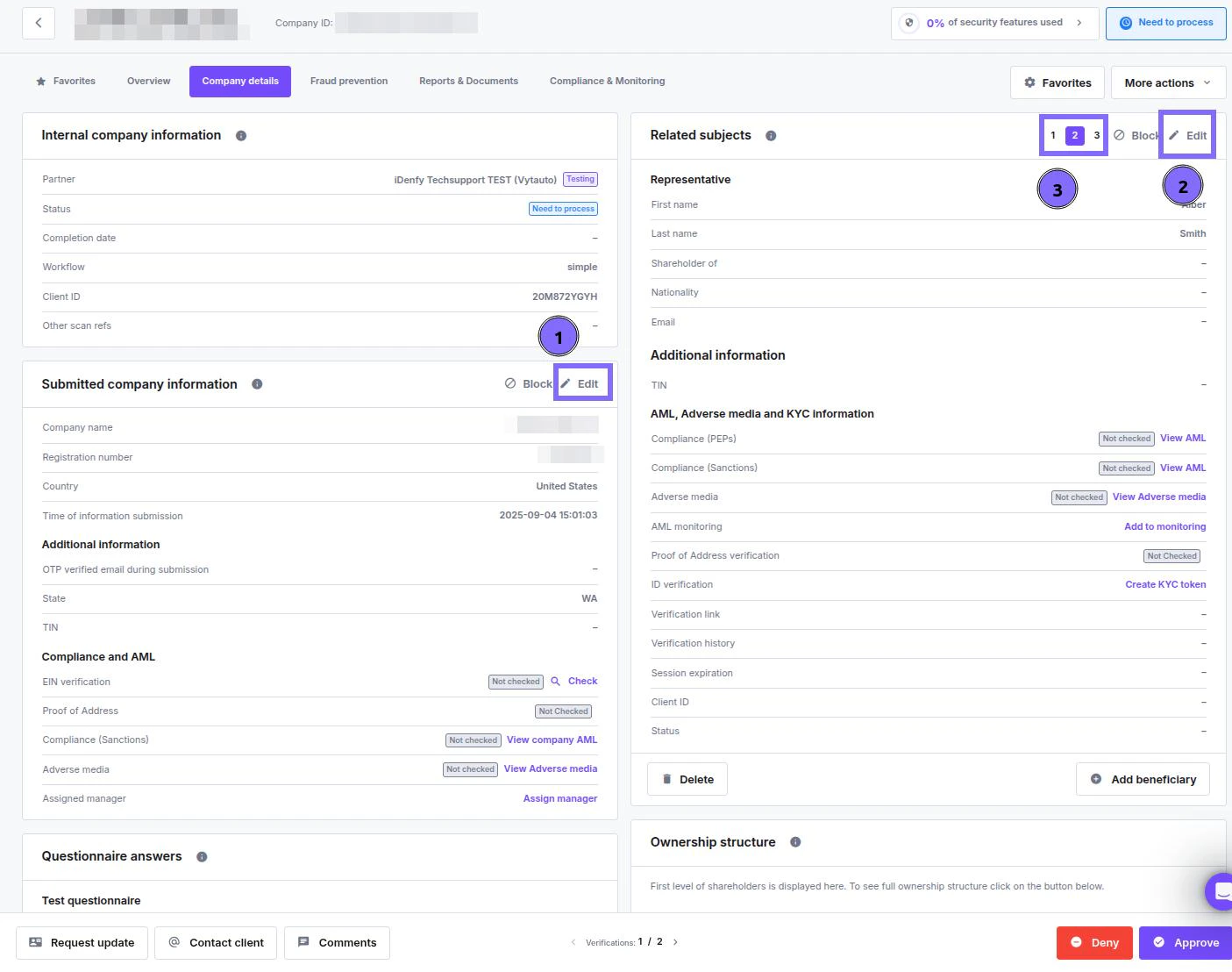Click the shield icon in security features widget

909,23
